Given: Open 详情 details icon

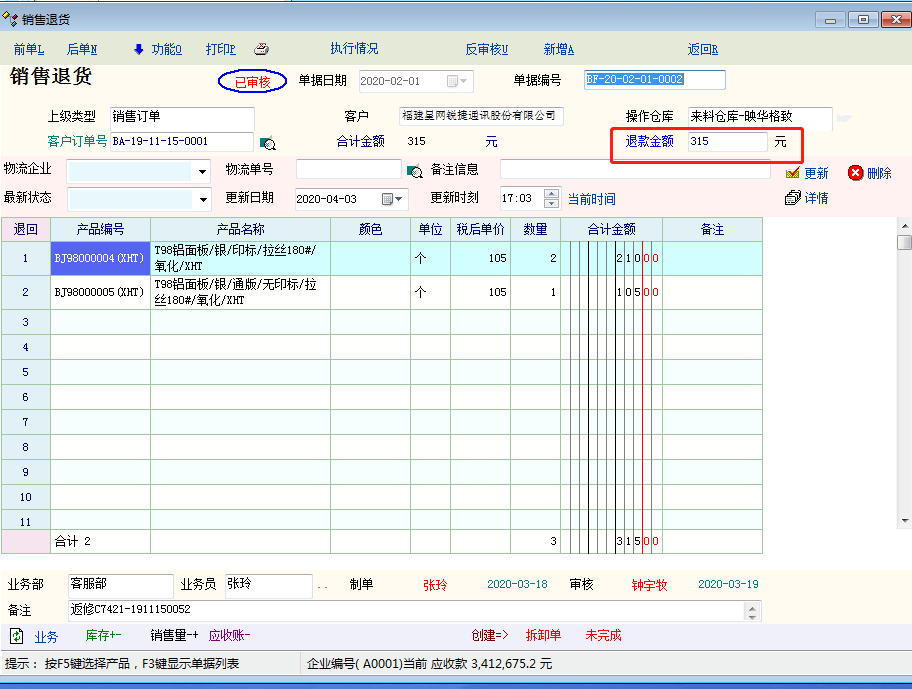Looking at the screenshot, I should click(793, 198).
